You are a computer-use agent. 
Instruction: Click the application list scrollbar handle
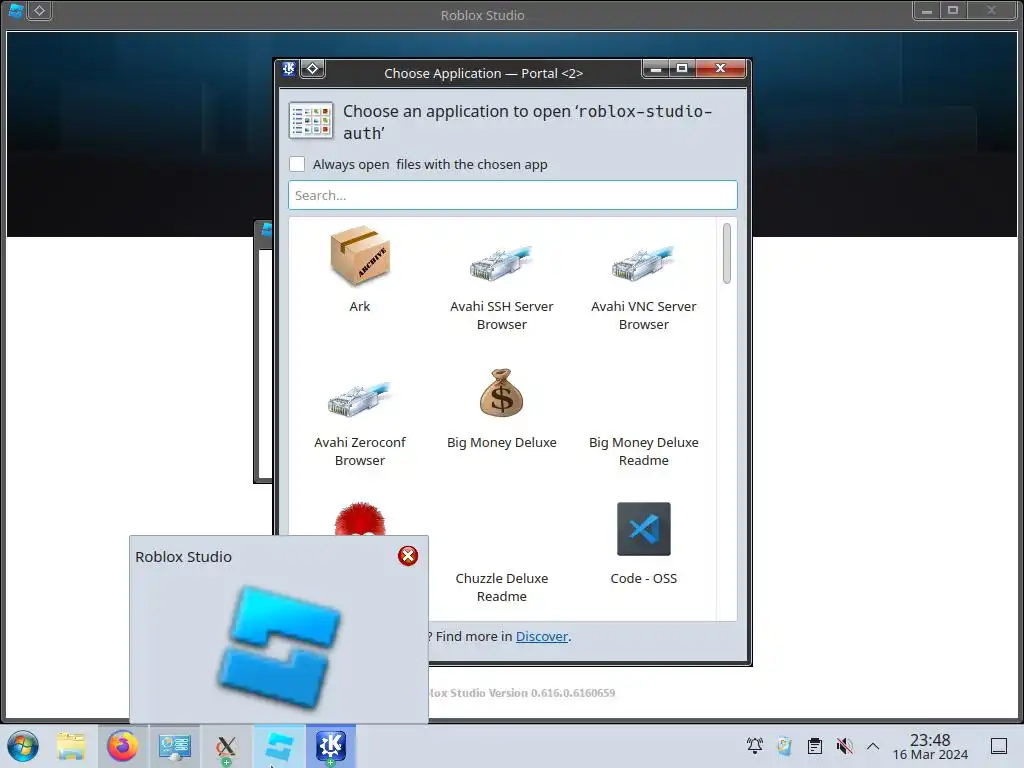727,253
